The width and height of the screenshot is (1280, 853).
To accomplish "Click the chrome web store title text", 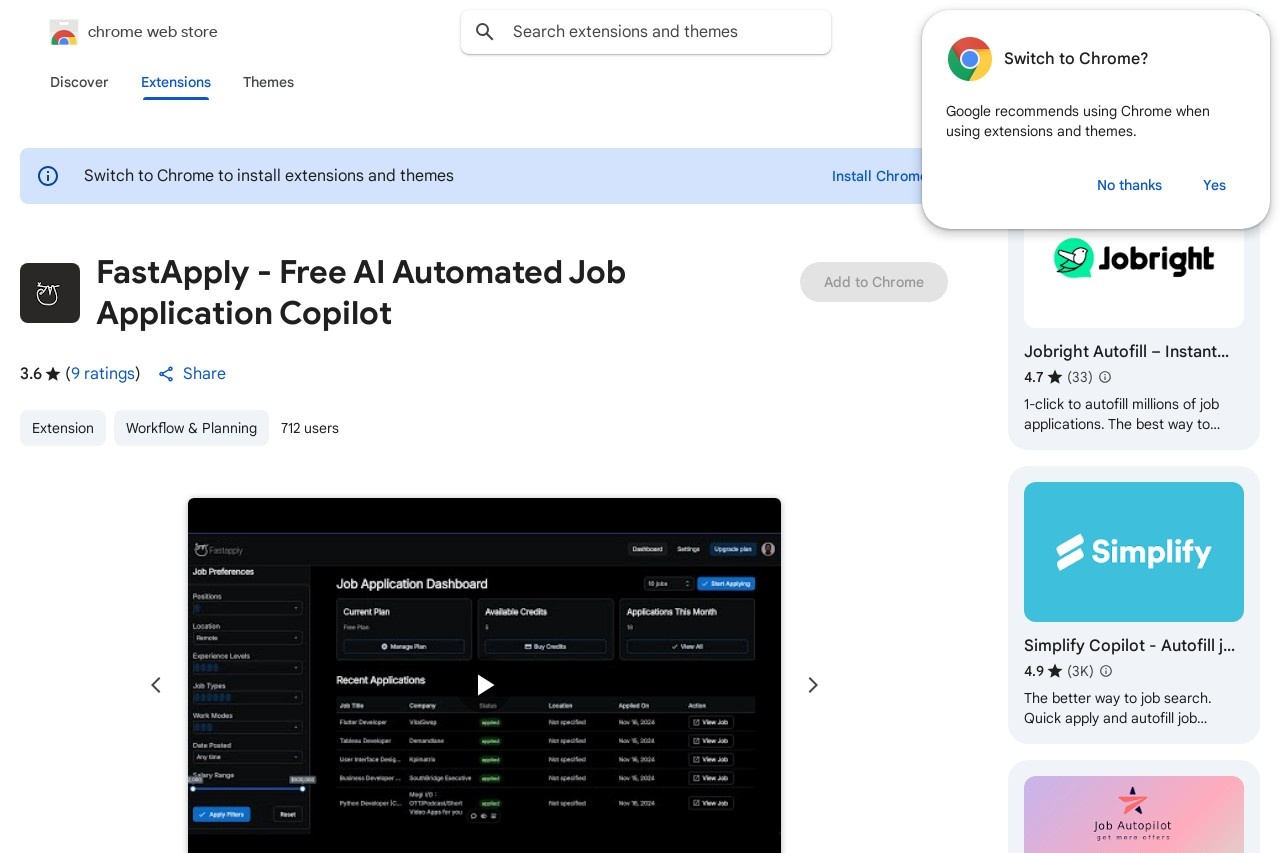I will click(153, 32).
